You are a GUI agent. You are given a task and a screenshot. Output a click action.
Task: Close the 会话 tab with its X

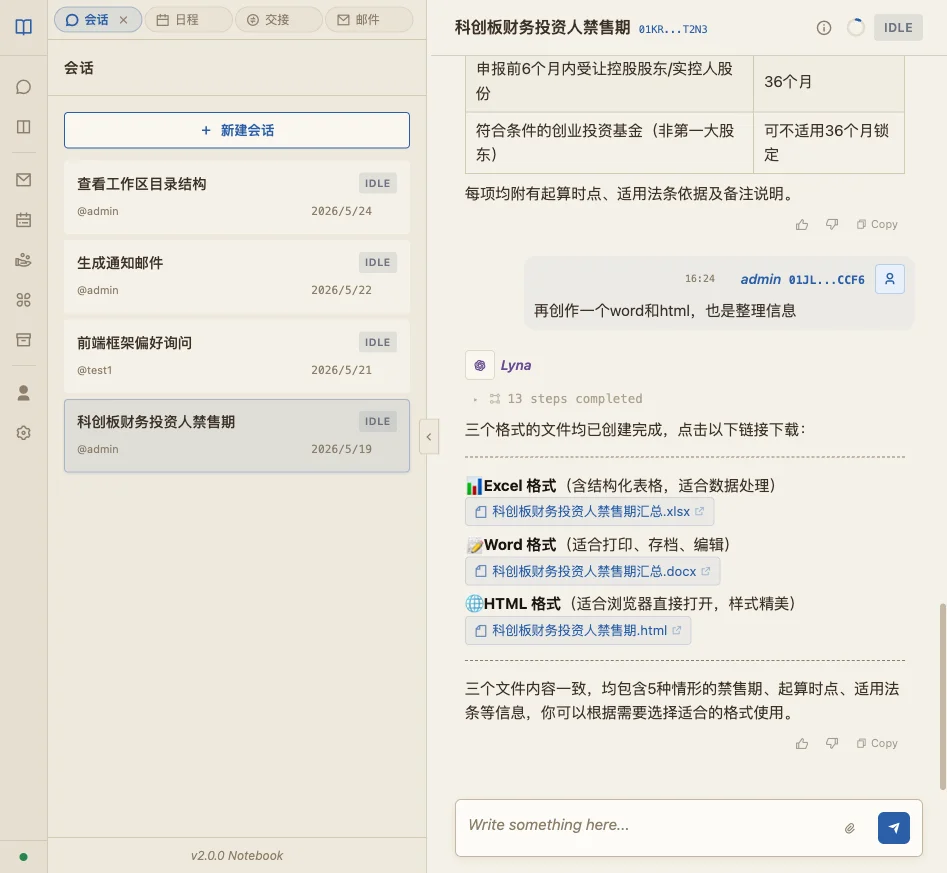click(124, 20)
